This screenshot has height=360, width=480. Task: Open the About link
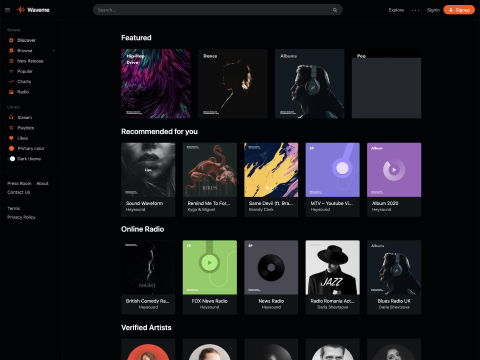click(x=42, y=183)
